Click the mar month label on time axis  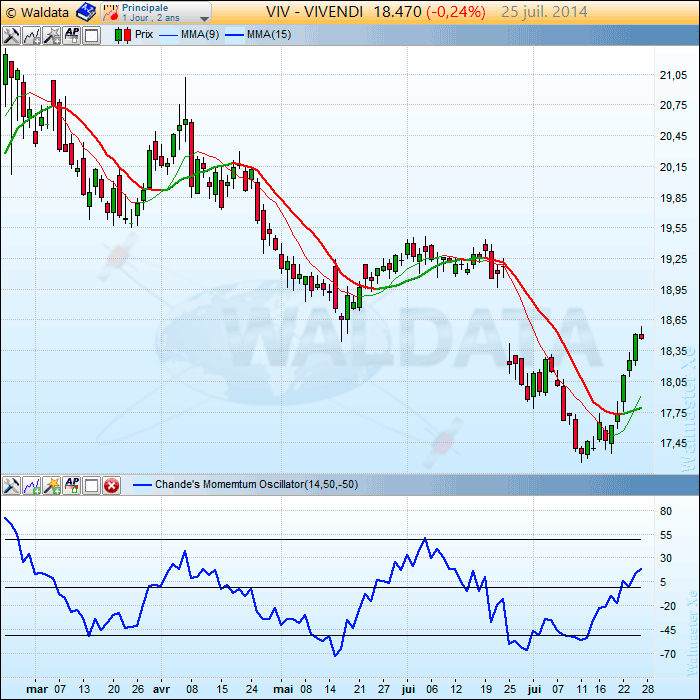point(37,689)
